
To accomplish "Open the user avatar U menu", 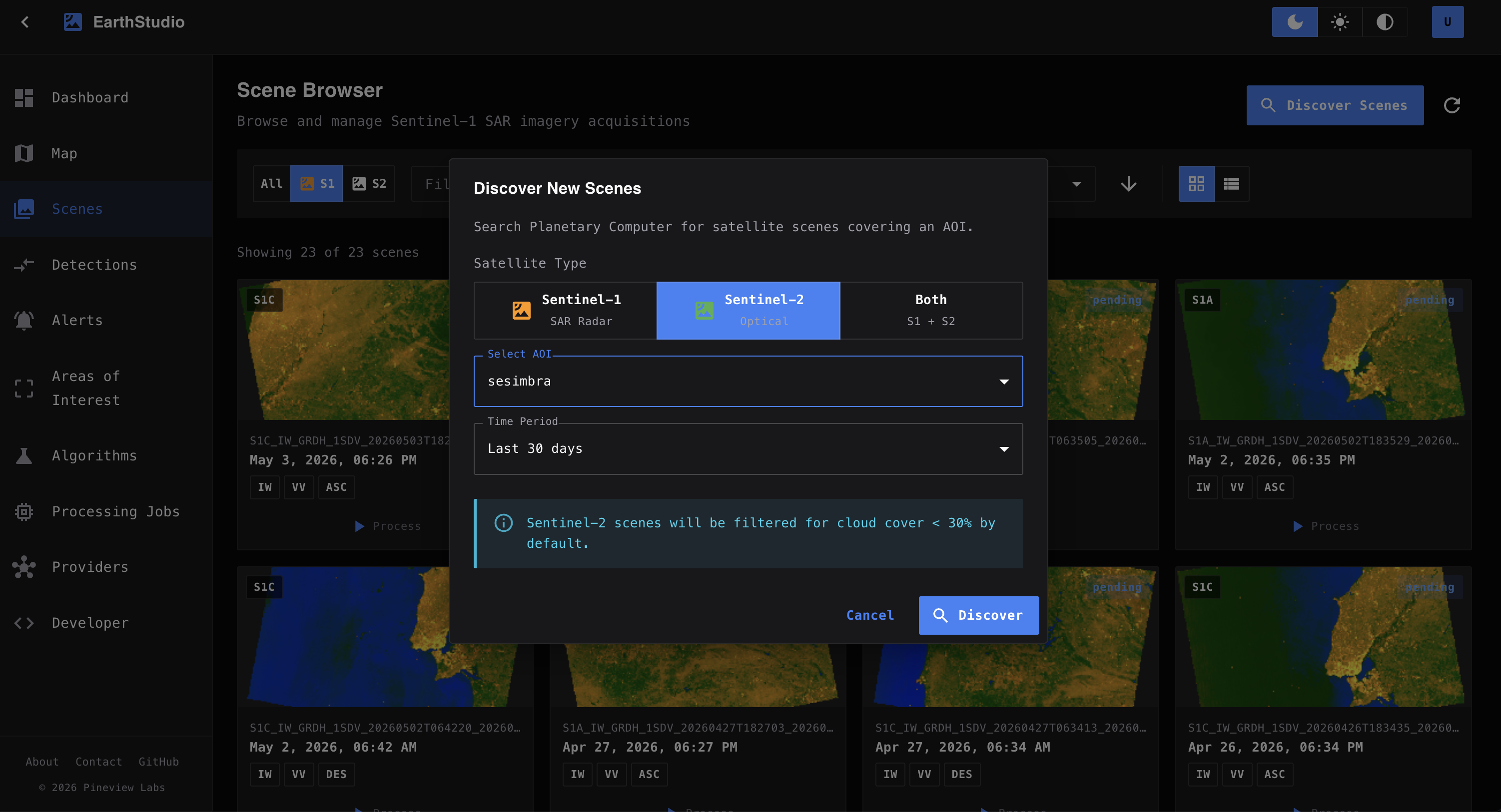I will pos(1448,22).
